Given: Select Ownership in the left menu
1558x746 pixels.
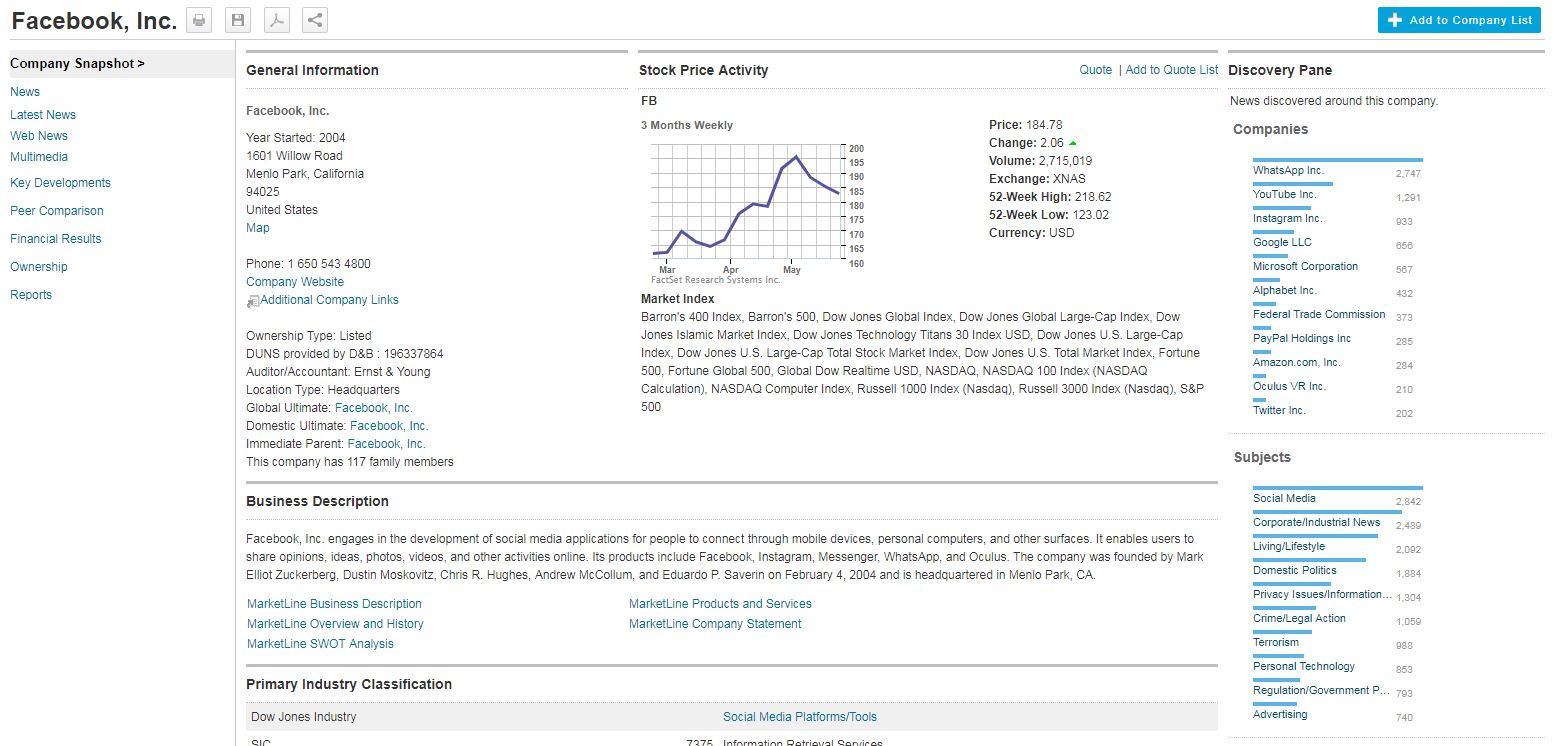Looking at the screenshot, I should coord(39,267).
